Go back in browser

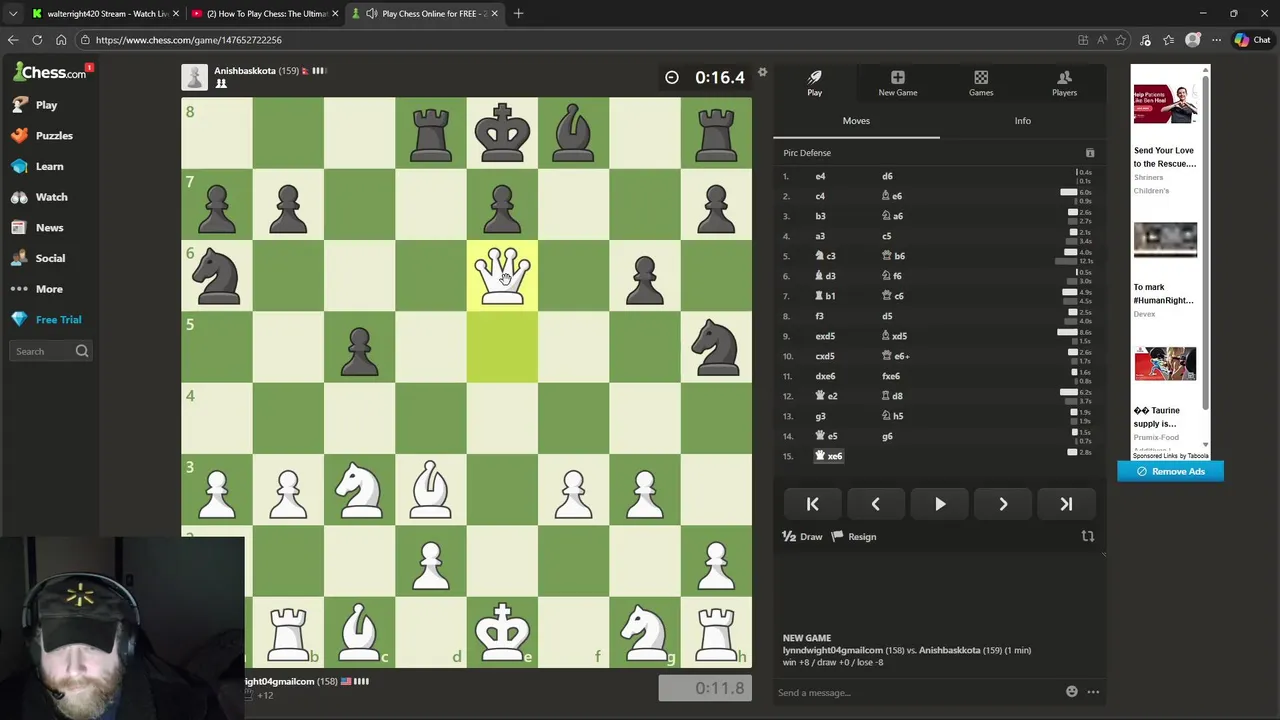(13, 40)
